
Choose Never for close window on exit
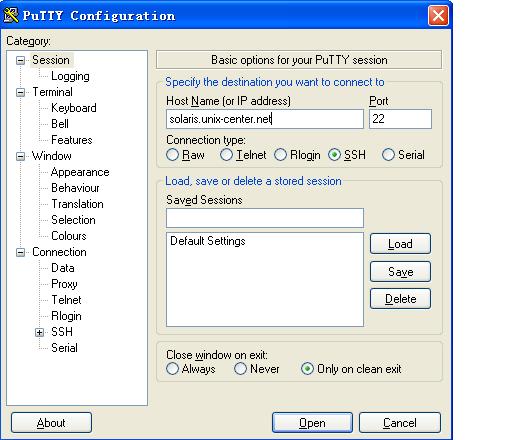pos(240,369)
